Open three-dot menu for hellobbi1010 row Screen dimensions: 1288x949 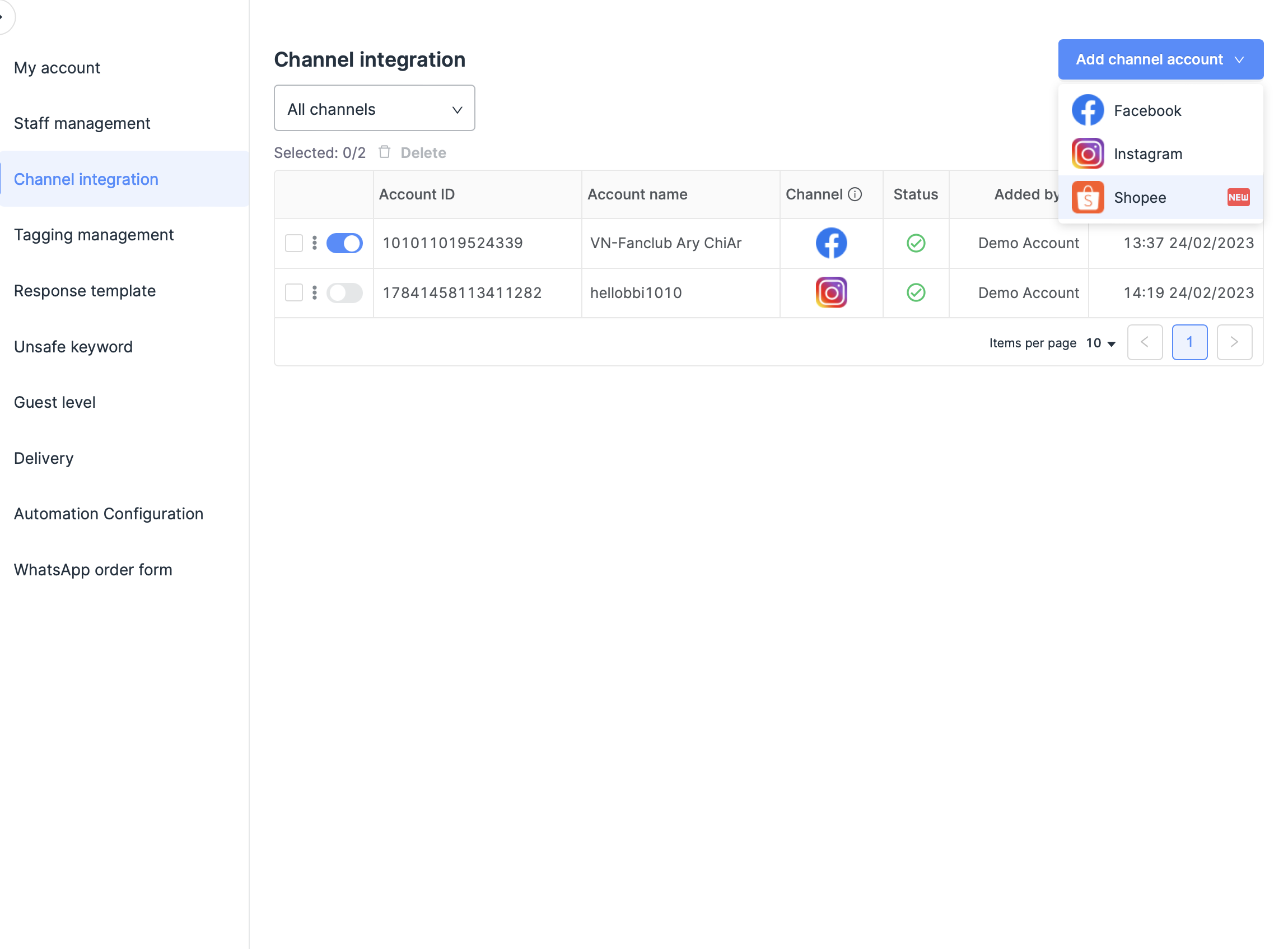(x=314, y=293)
